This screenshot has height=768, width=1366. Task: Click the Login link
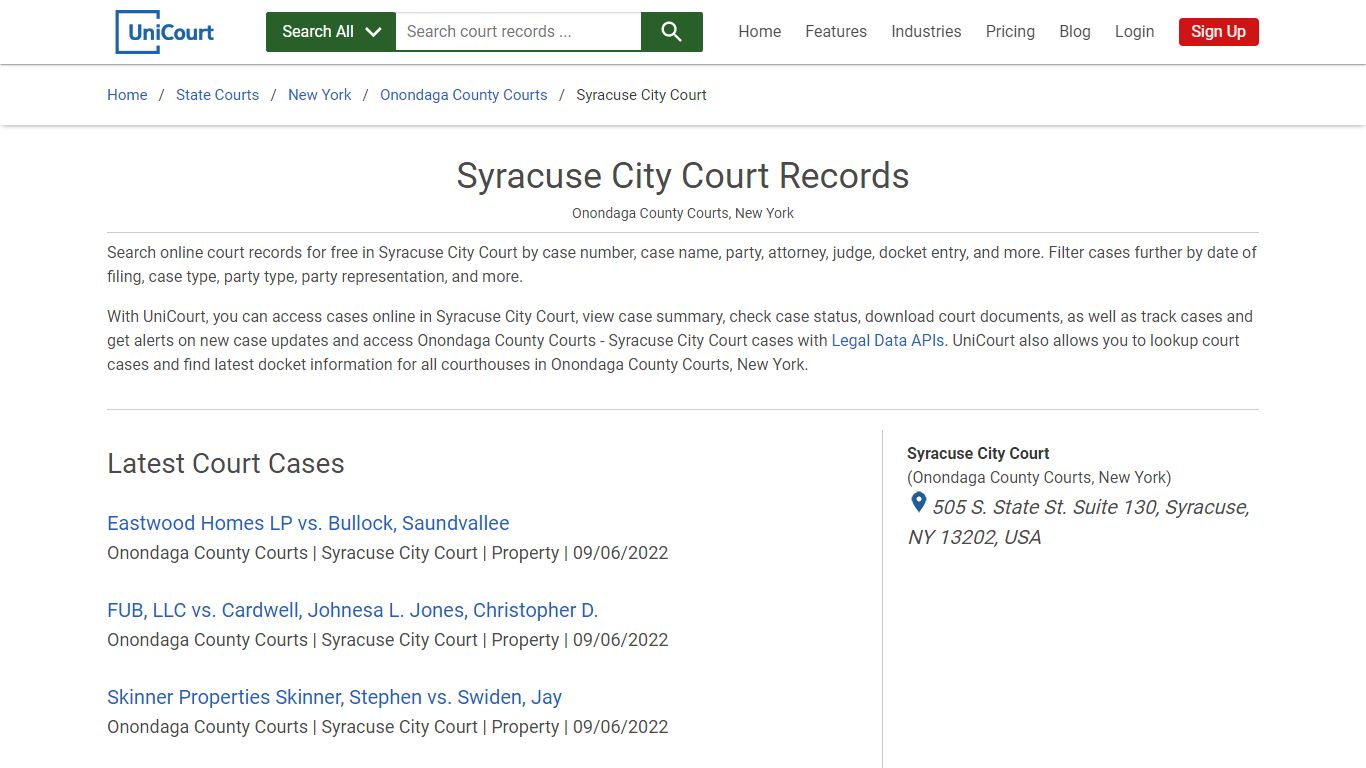(x=1134, y=32)
